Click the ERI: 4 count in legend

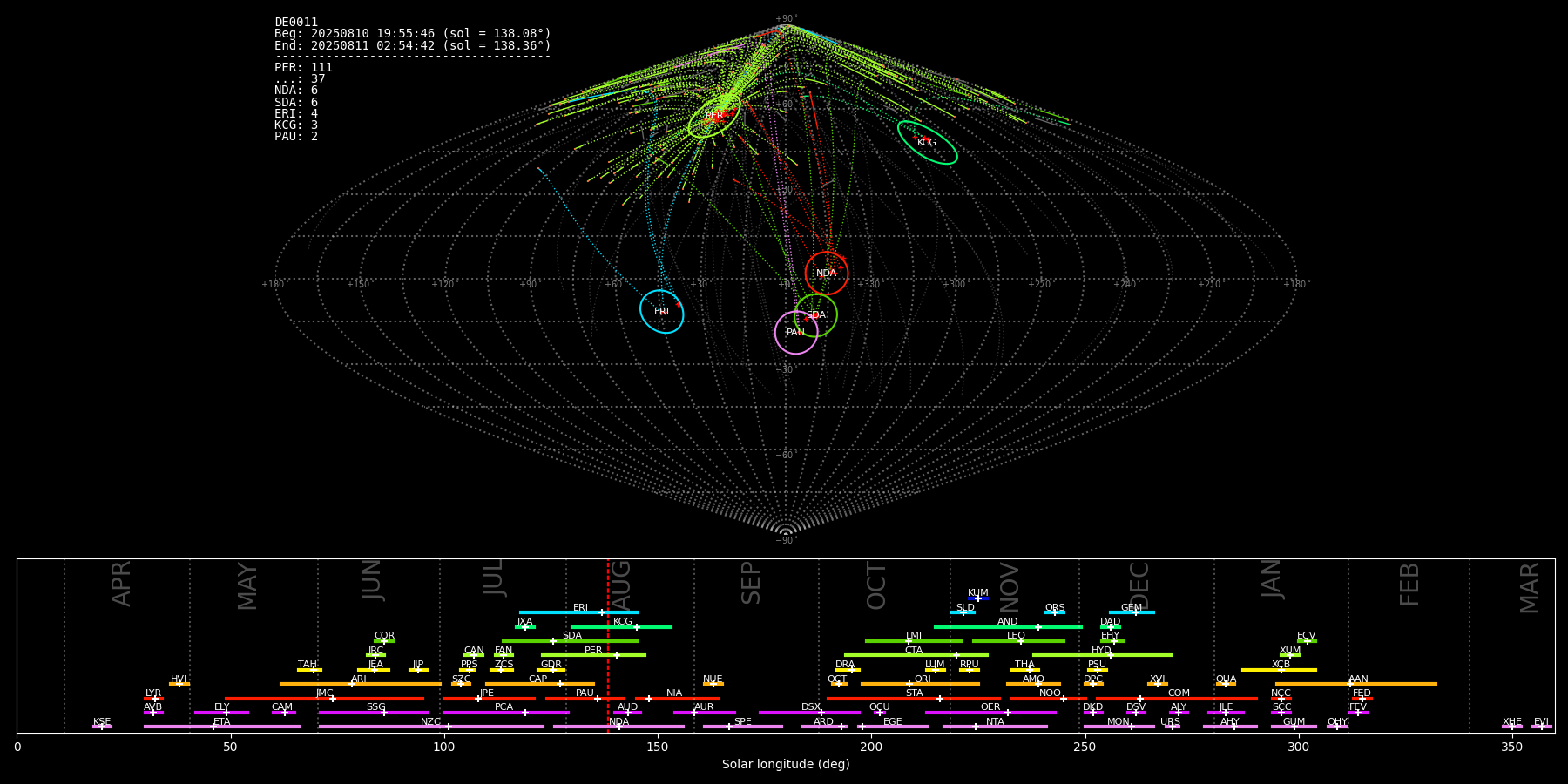[x=296, y=113]
